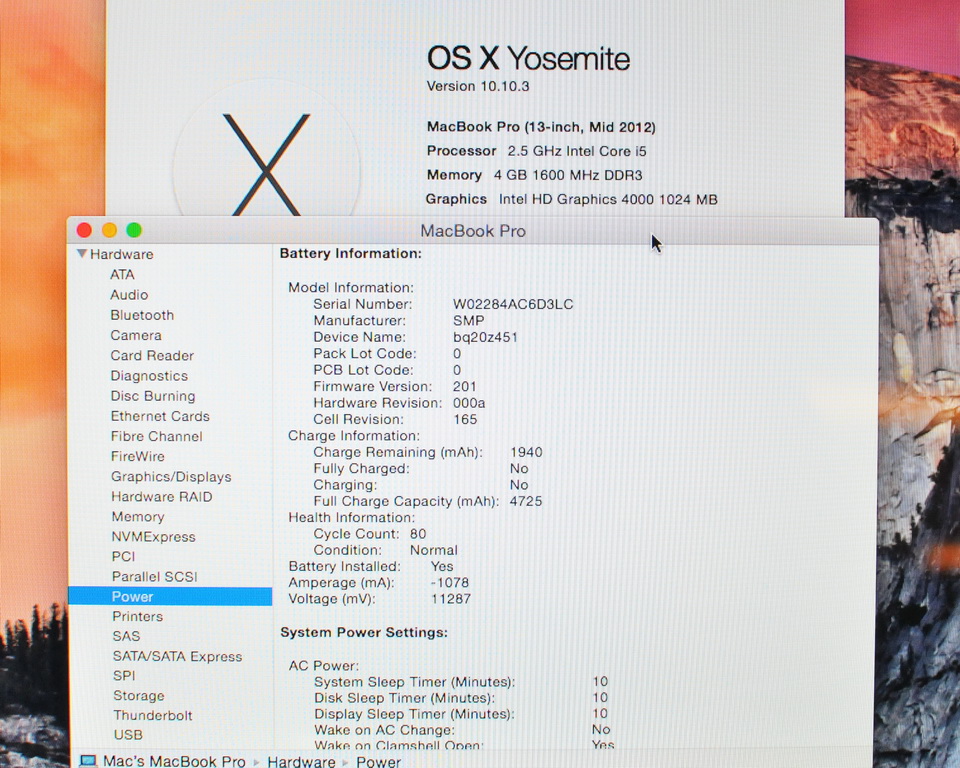Image resolution: width=960 pixels, height=768 pixels.
Task: Click the System Power Settings heading
Action: coord(364,633)
